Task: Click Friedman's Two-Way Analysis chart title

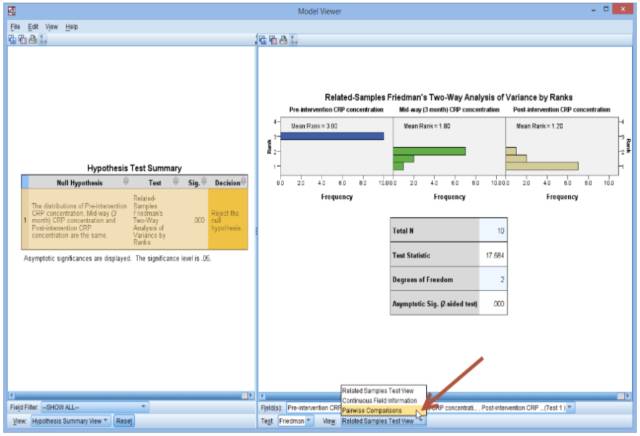Action: [448, 97]
